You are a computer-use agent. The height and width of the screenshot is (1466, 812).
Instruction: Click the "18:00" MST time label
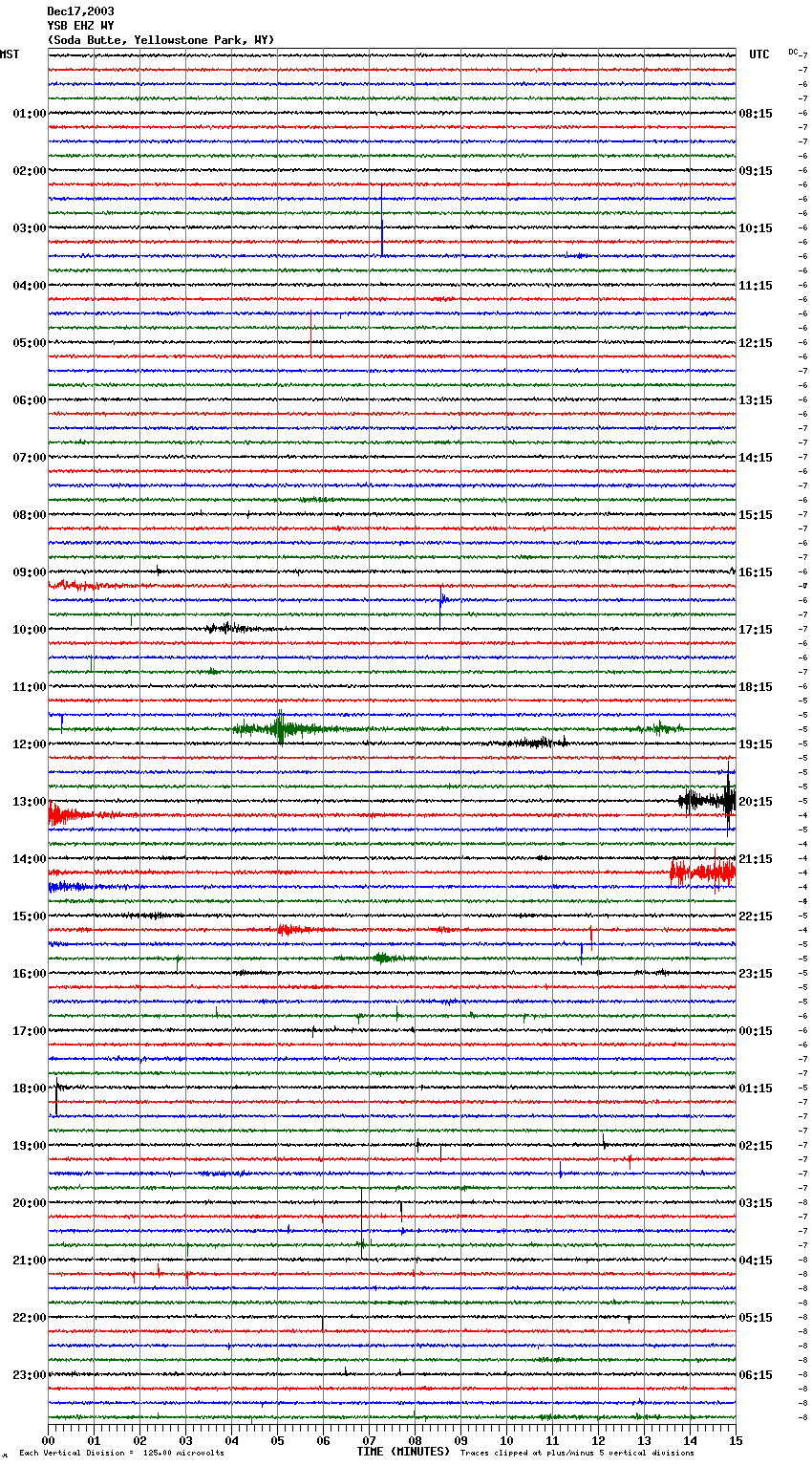(30, 1089)
